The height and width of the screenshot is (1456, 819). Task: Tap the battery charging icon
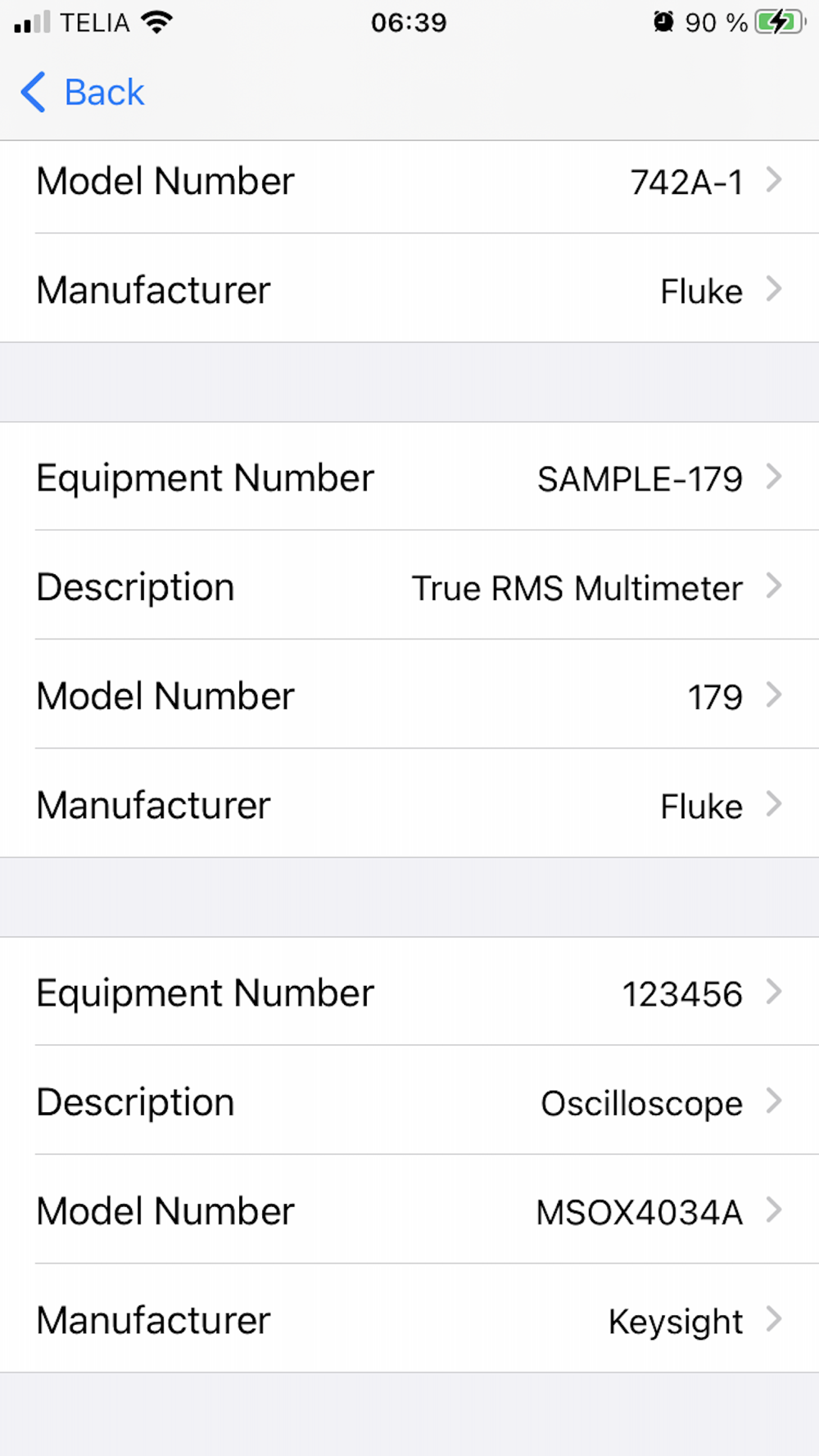pyautogui.click(x=779, y=22)
